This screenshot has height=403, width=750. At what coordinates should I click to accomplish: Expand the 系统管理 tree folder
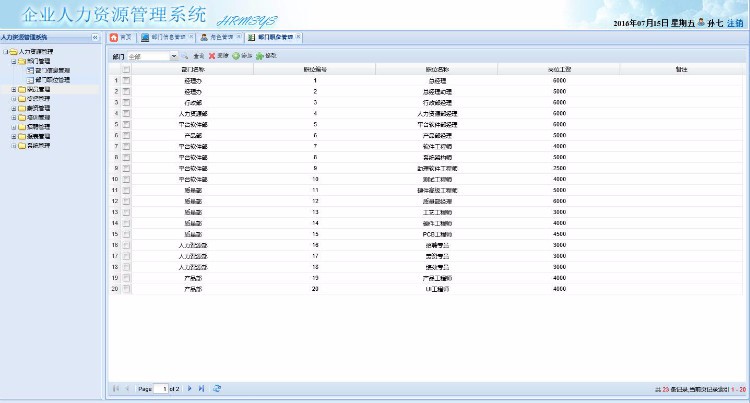pos(14,145)
